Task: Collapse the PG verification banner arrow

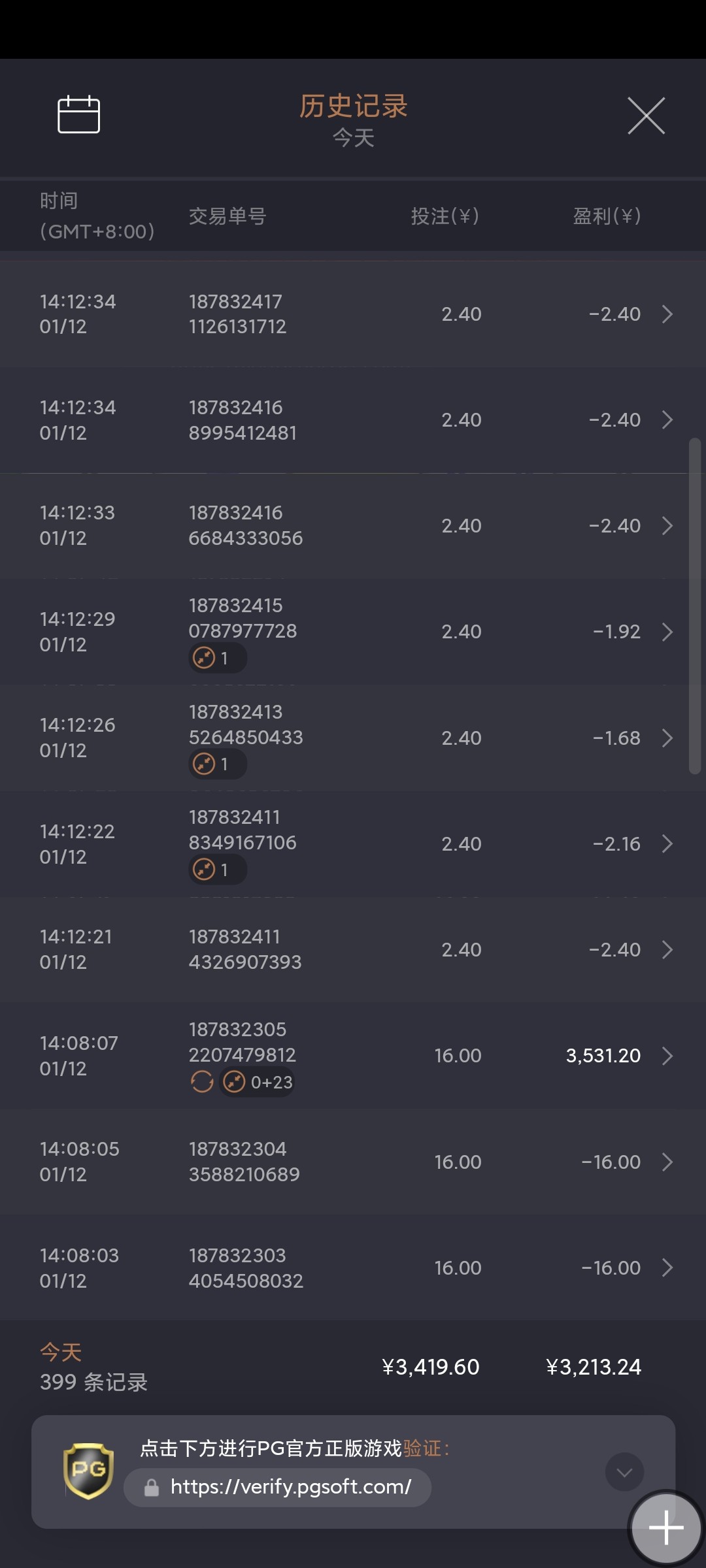Action: point(624,1472)
